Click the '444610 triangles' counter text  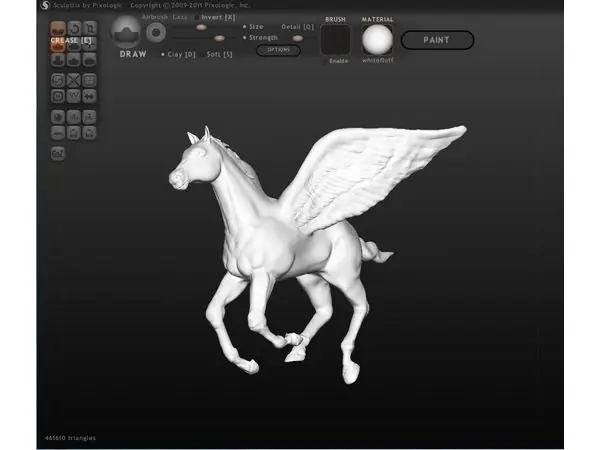[70, 438]
